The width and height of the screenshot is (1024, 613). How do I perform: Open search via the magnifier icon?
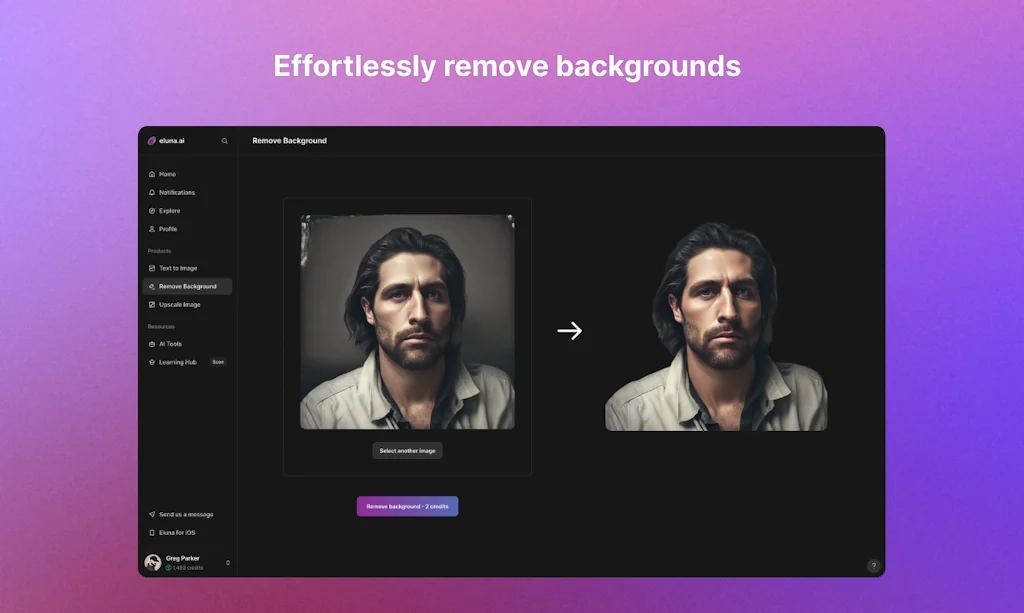point(225,141)
